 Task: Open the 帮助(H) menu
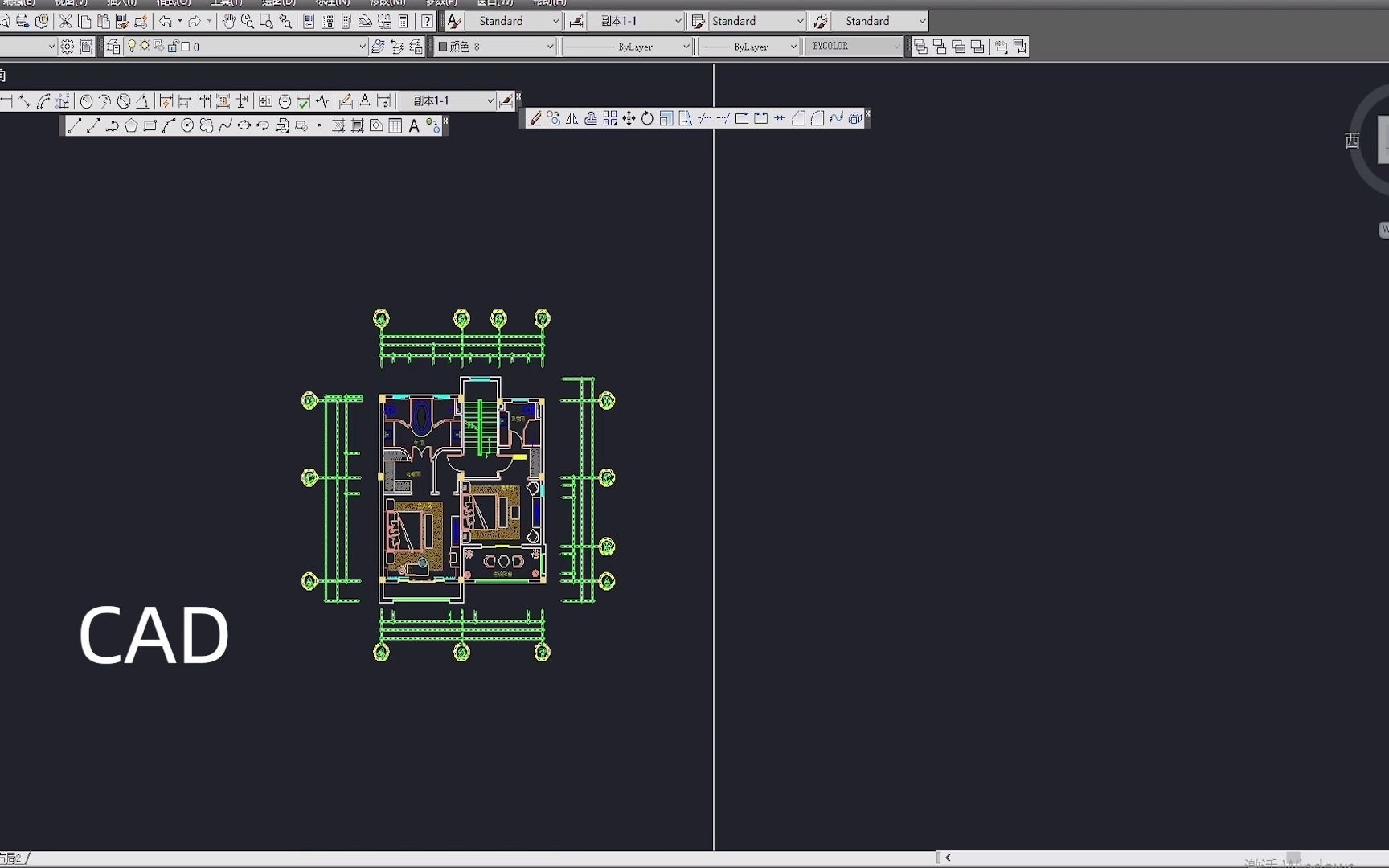(549, 3)
